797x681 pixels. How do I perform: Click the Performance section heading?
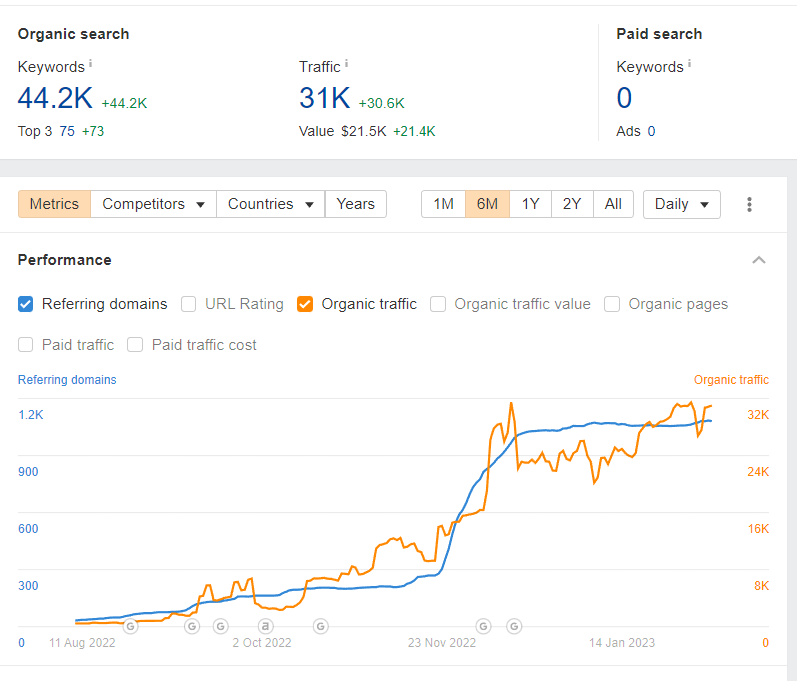click(65, 260)
